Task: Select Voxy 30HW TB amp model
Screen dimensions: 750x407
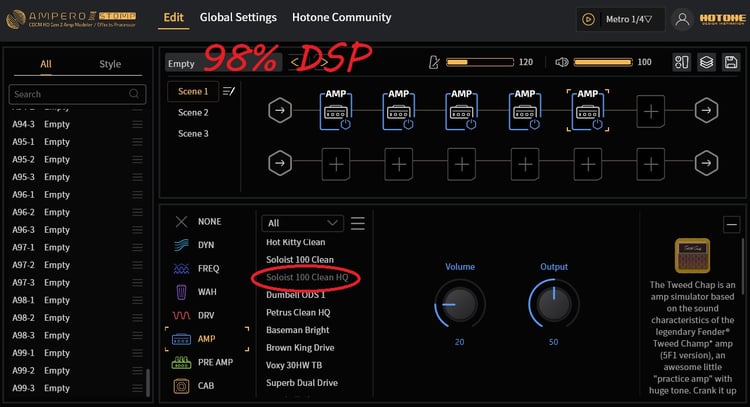Action: pyautogui.click(x=294, y=365)
